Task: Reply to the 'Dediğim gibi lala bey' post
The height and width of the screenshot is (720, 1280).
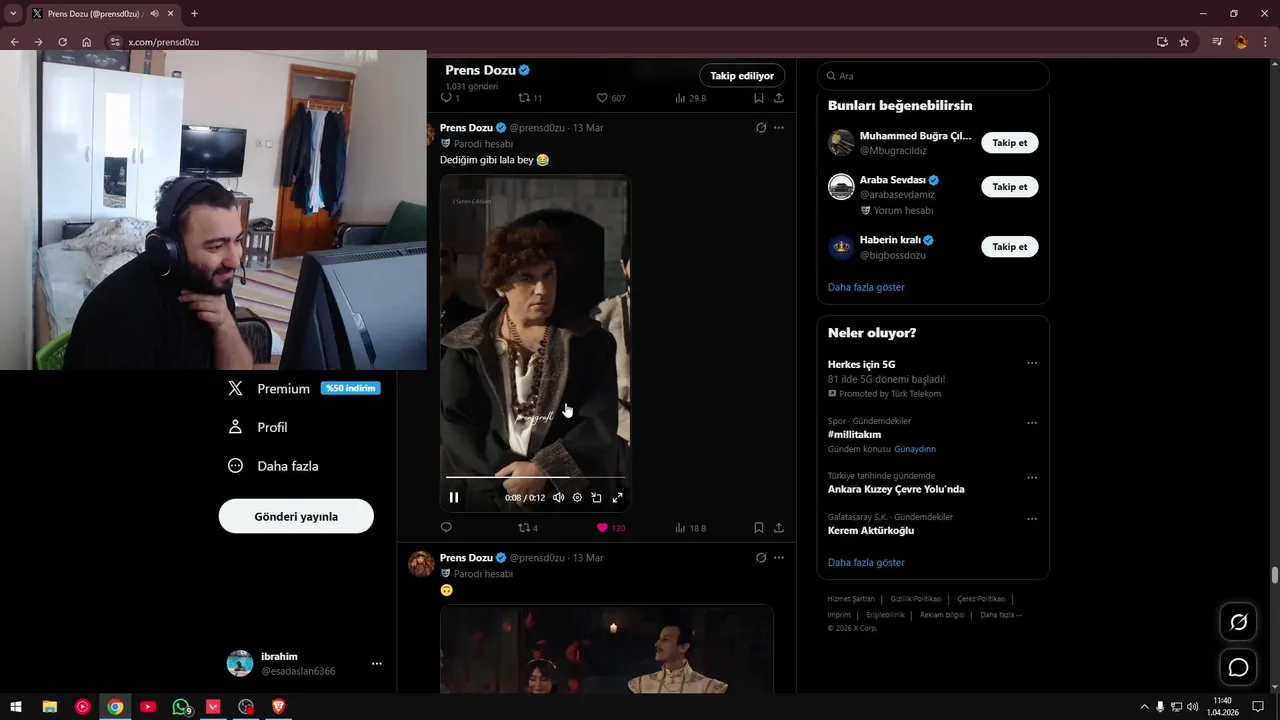Action: 446,528
